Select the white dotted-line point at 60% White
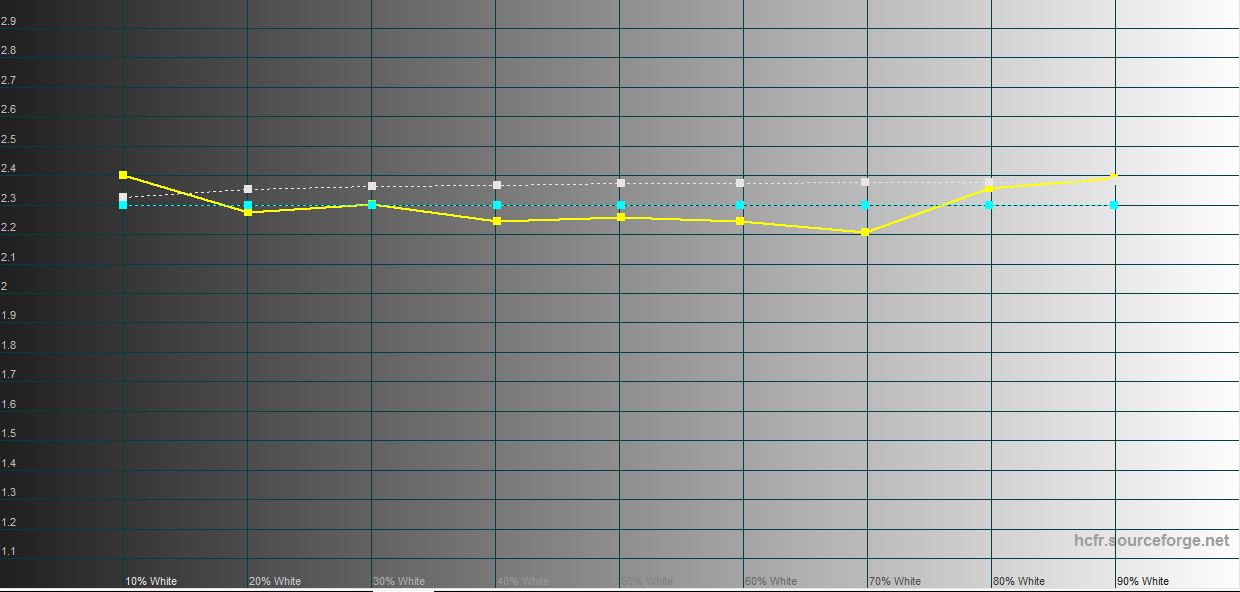This screenshot has height=592, width=1240. click(740, 183)
